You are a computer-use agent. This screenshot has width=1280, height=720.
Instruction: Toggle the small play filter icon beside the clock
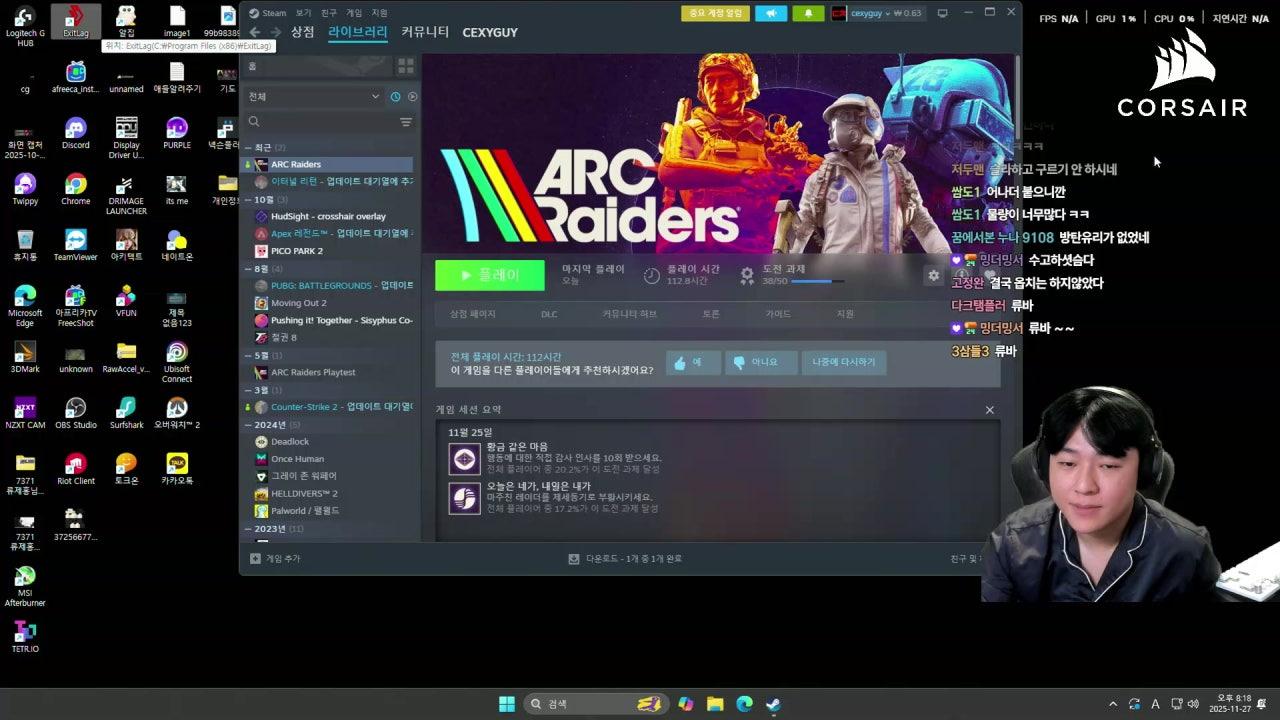(413, 96)
